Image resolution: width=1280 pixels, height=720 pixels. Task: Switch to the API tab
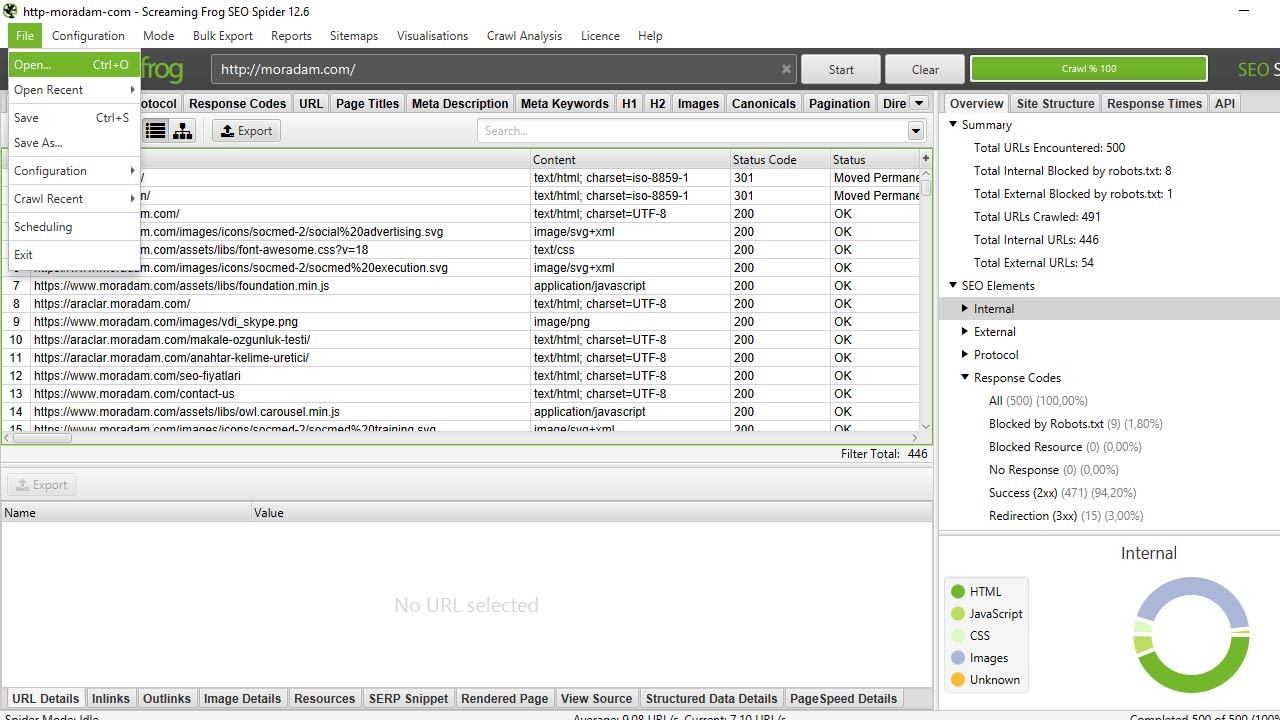[x=1225, y=103]
